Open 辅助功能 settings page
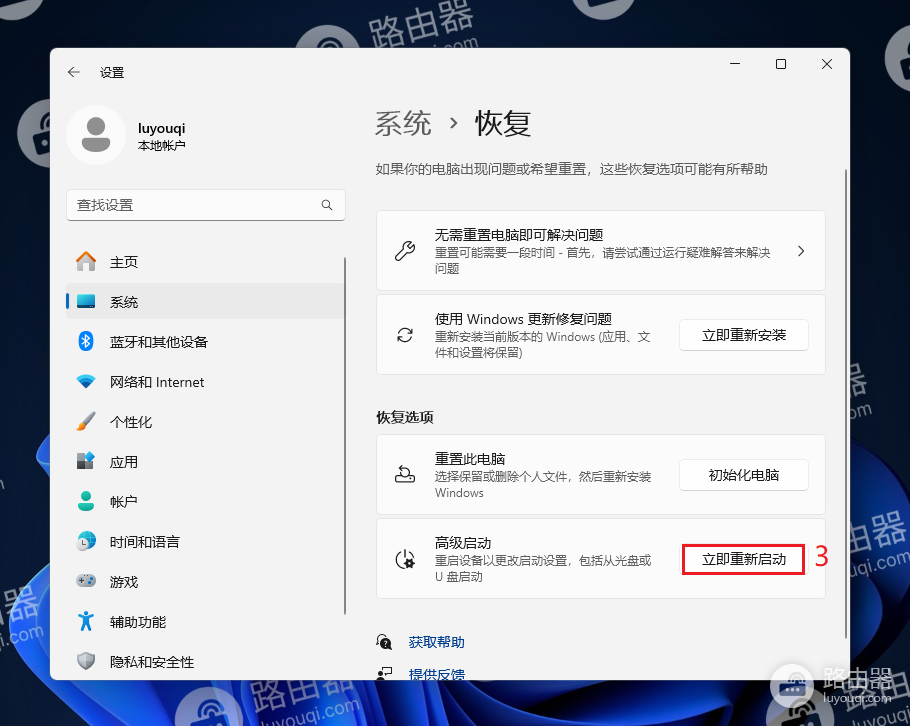 pyautogui.click(x=205, y=621)
